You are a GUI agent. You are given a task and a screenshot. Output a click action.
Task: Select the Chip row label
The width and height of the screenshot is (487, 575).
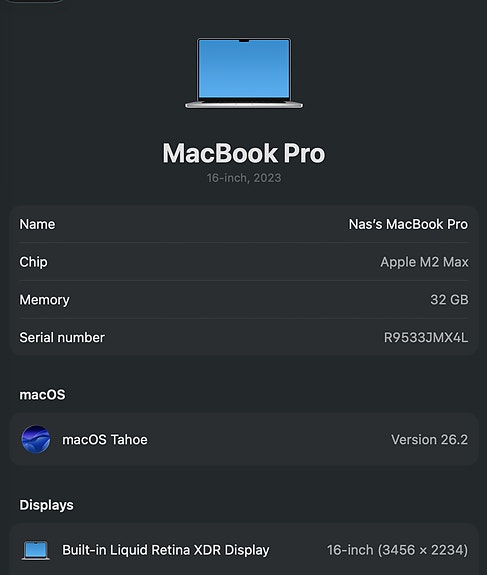(33, 262)
